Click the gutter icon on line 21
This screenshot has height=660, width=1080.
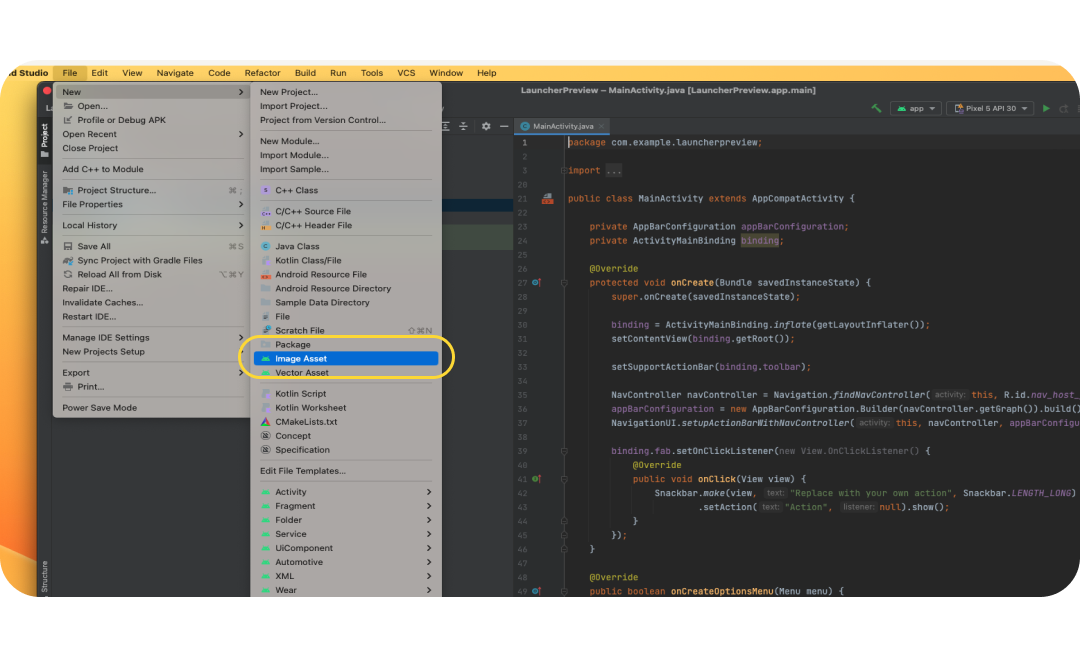tap(547, 199)
